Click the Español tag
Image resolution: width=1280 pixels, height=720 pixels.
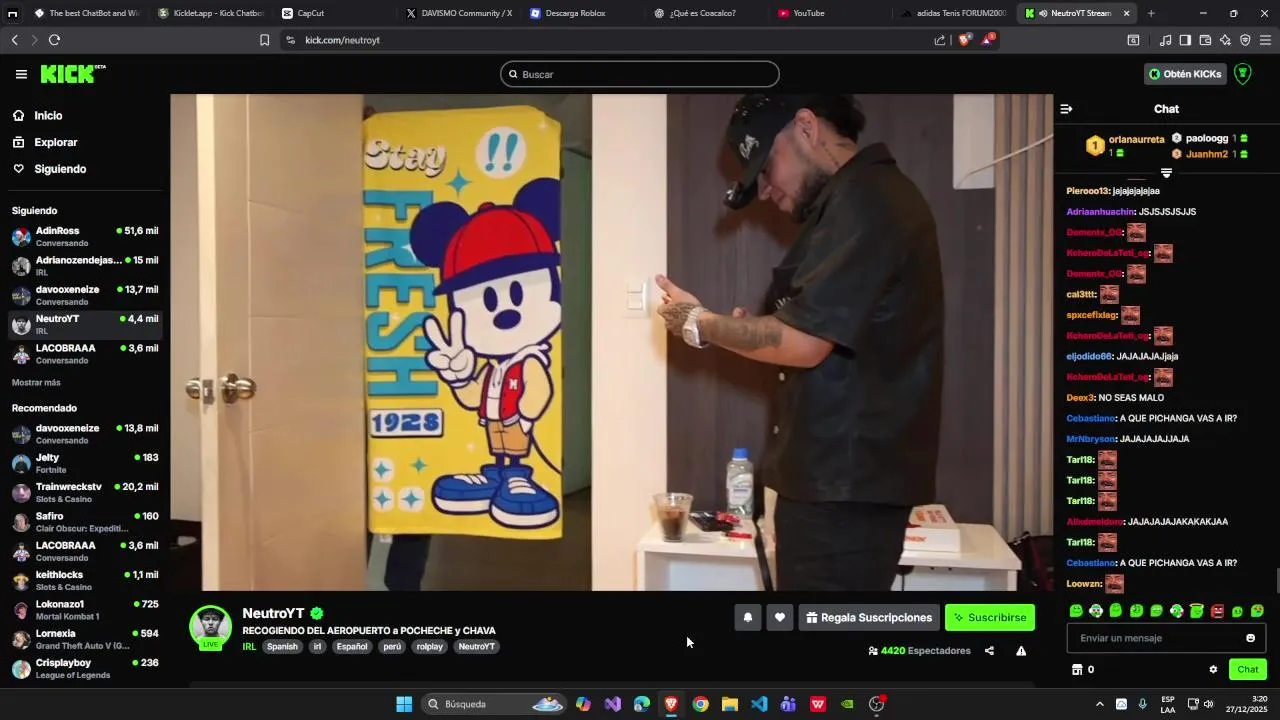(x=352, y=647)
